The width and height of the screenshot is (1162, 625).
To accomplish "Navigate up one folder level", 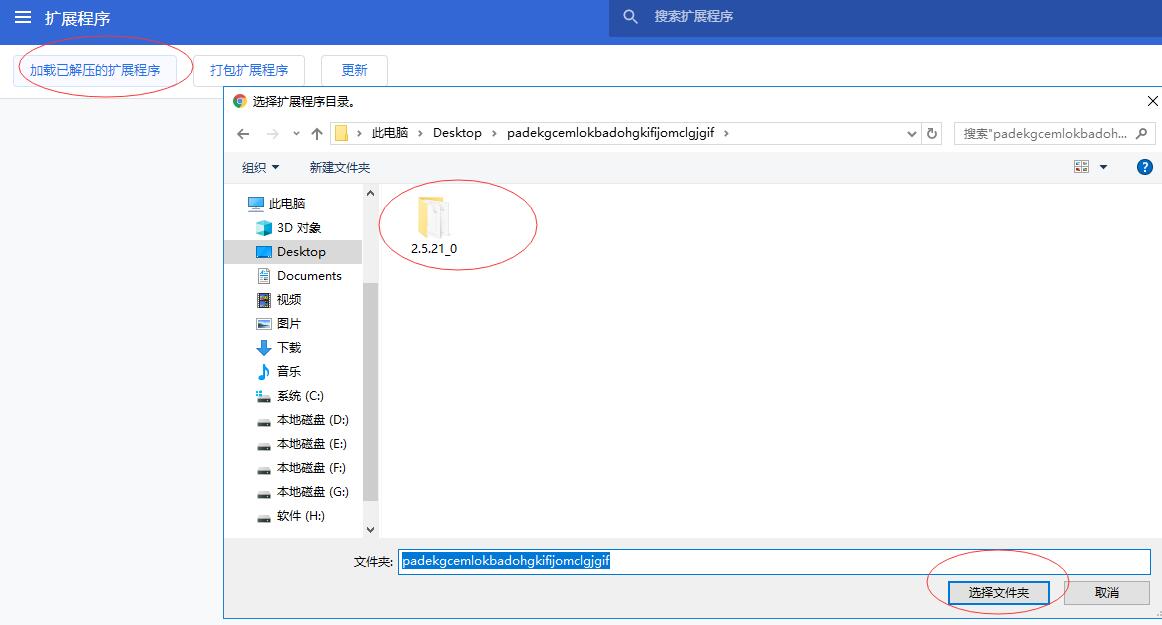I will point(317,134).
